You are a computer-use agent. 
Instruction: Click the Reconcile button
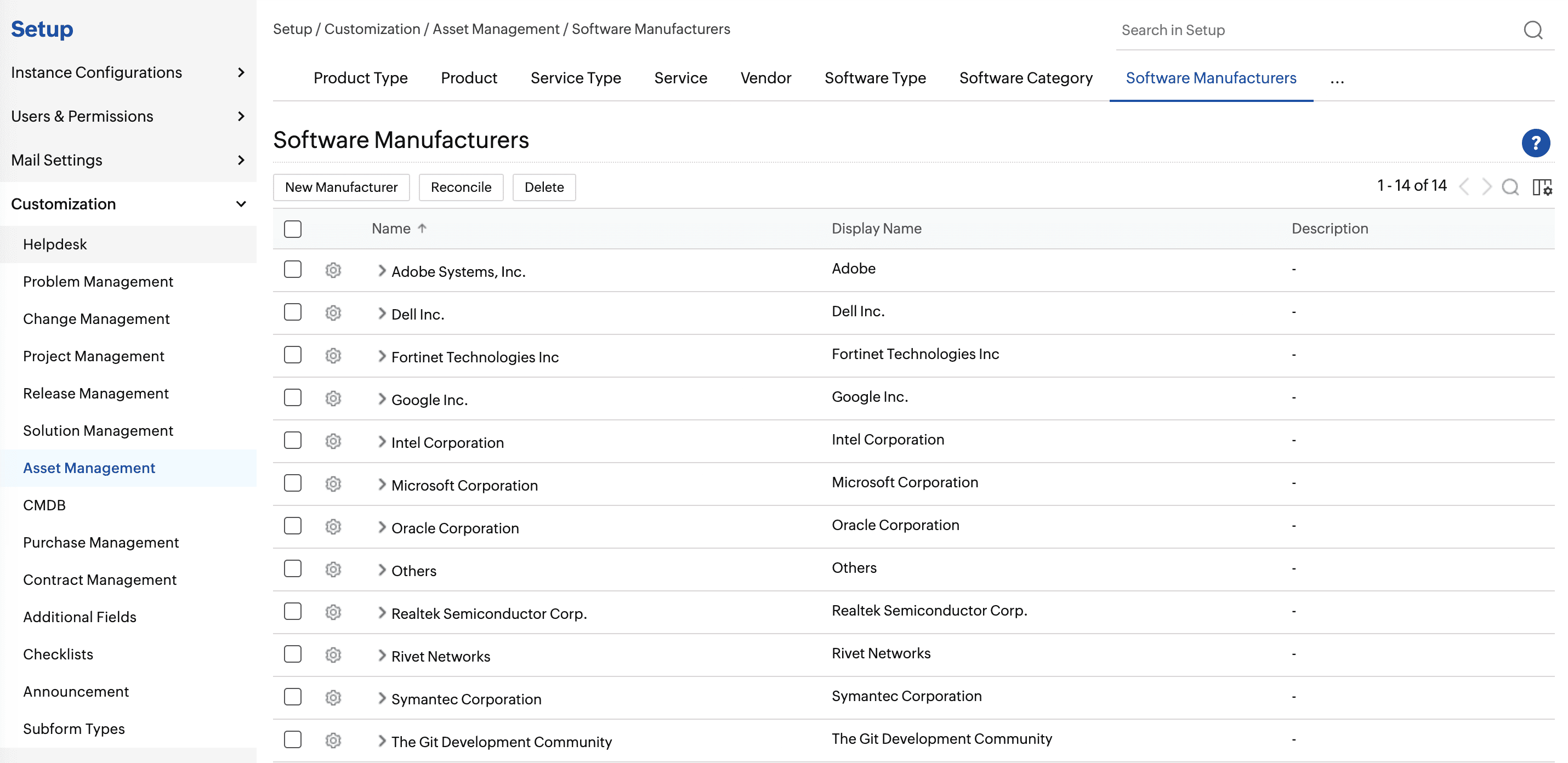tap(461, 187)
